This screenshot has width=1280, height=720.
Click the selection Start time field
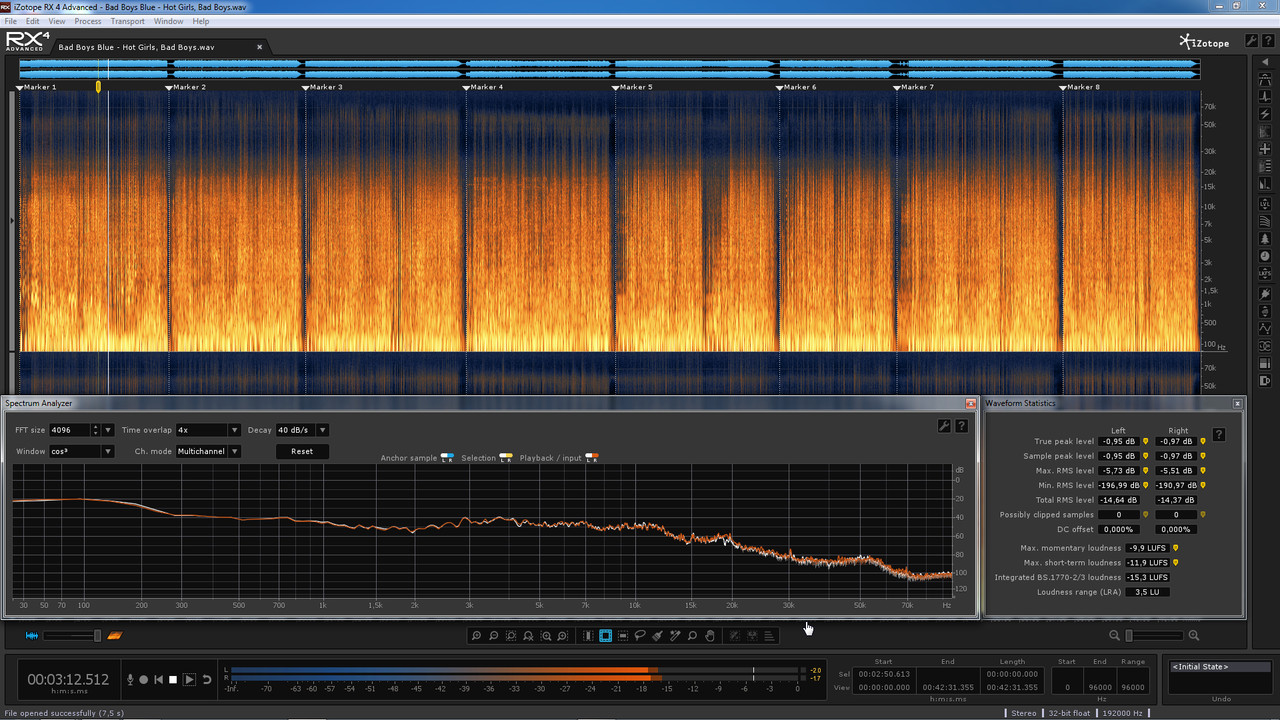(883, 674)
